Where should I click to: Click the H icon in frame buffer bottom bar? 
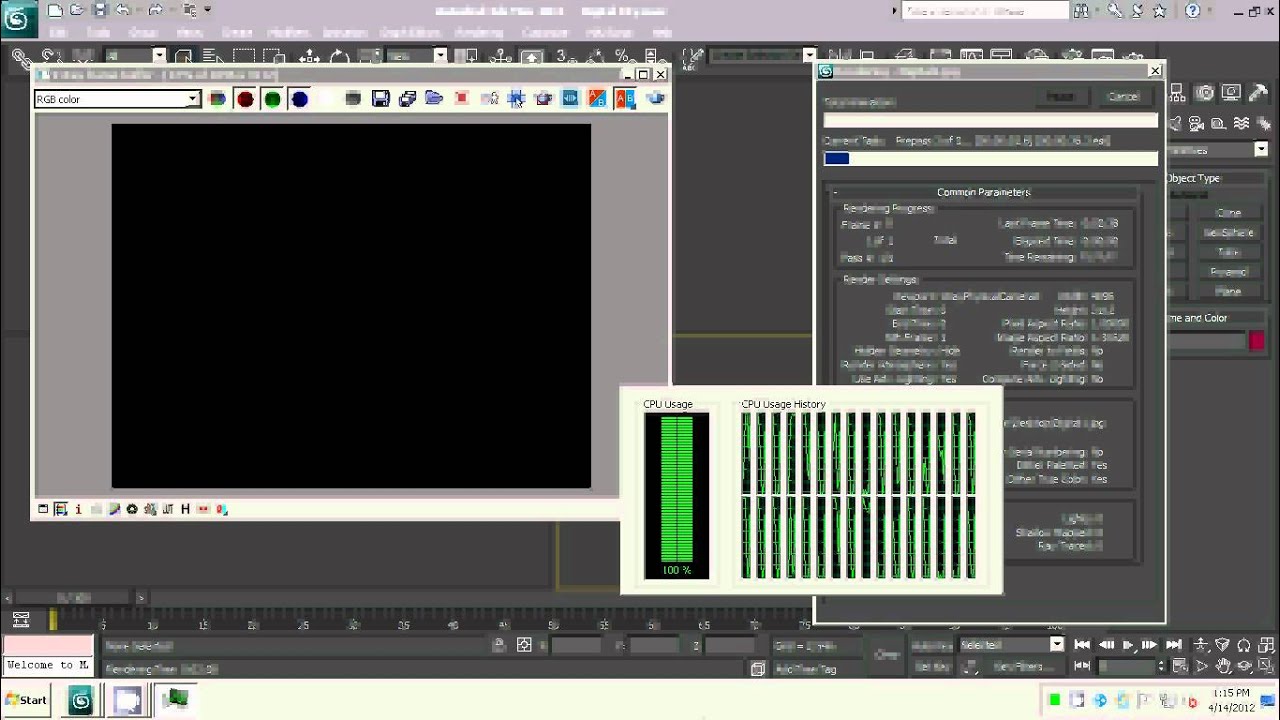click(185, 509)
